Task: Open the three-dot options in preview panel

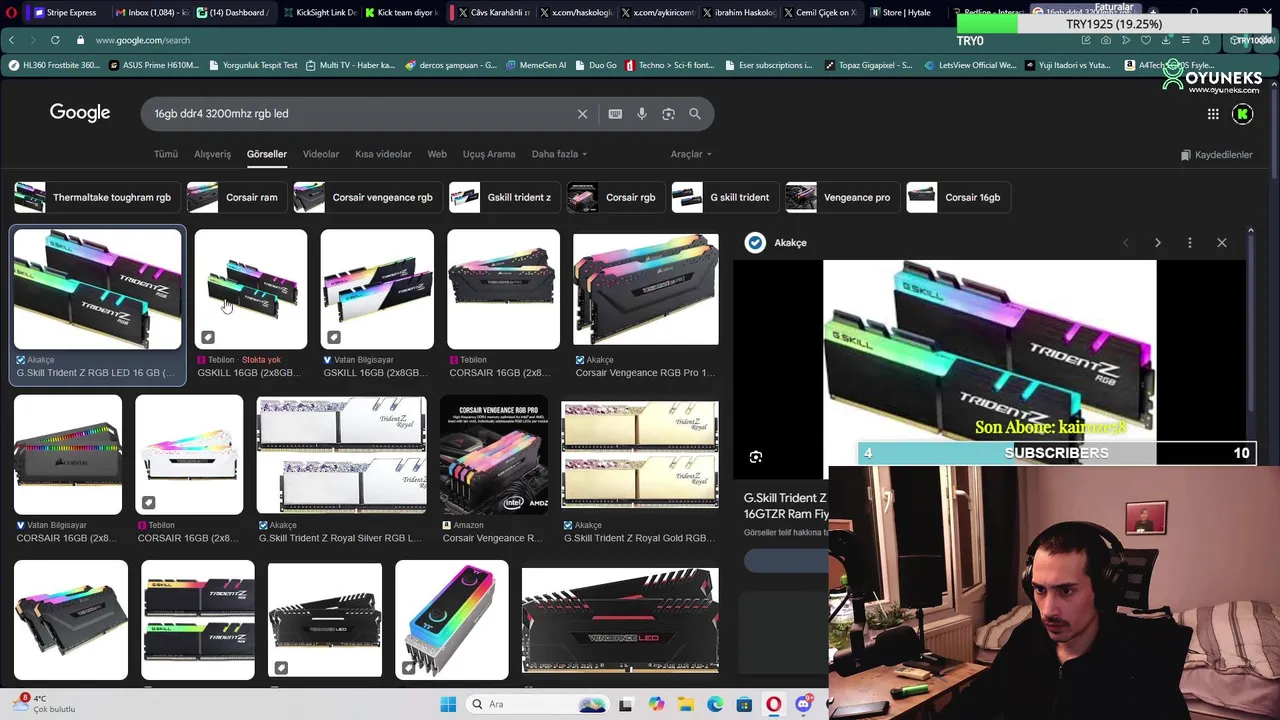Action: click(x=1190, y=243)
